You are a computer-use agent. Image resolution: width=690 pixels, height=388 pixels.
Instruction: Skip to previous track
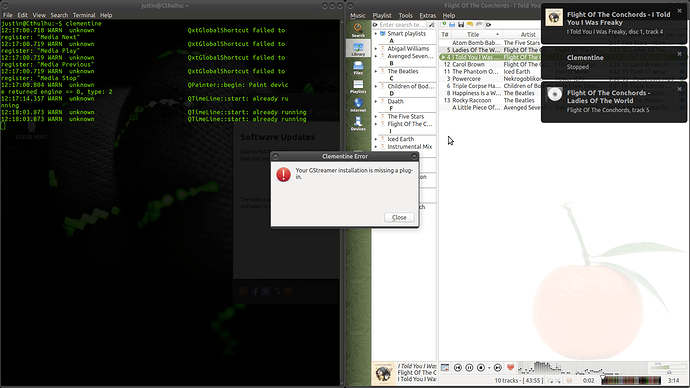coord(458,367)
